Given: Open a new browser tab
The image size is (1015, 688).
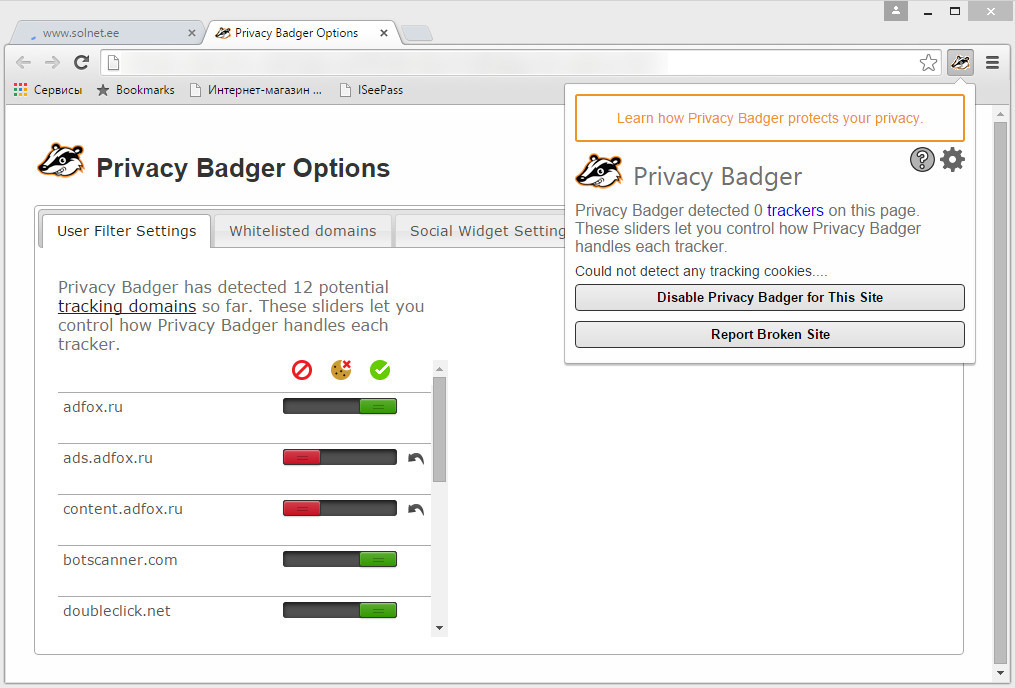Looking at the screenshot, I should (x=416, y=33).
